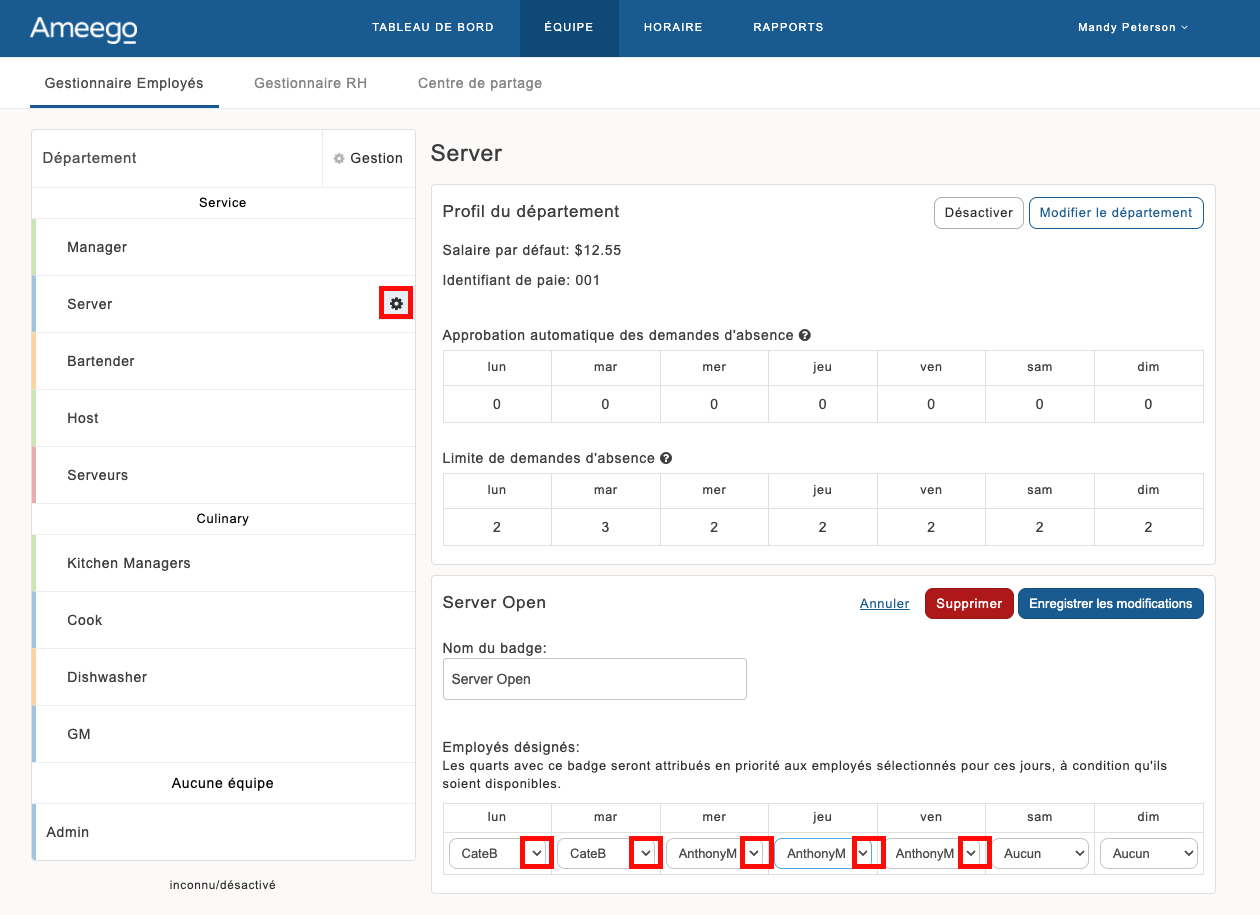The image size is (1260, 915).
Task: Open the Gestion gear settings
Action: [x=368, y=158]
